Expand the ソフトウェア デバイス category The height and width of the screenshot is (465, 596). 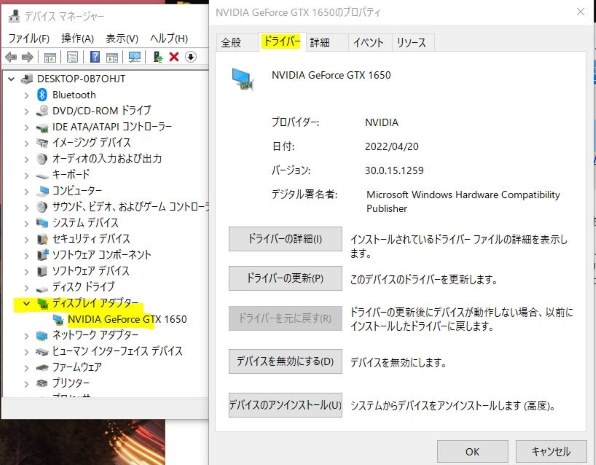[26, 271]
